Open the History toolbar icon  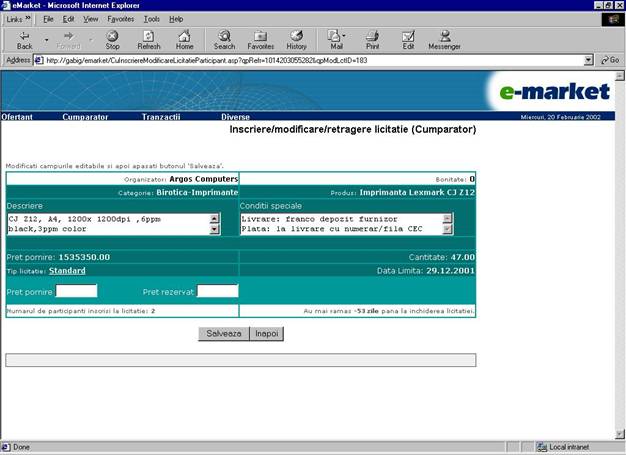[297, 39]
